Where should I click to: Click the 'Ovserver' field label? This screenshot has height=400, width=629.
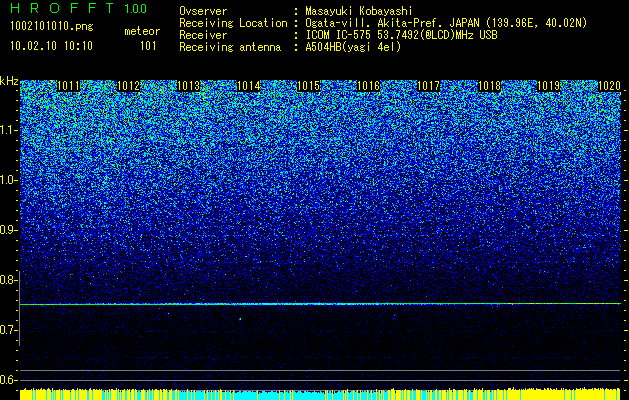click(203, 11)
